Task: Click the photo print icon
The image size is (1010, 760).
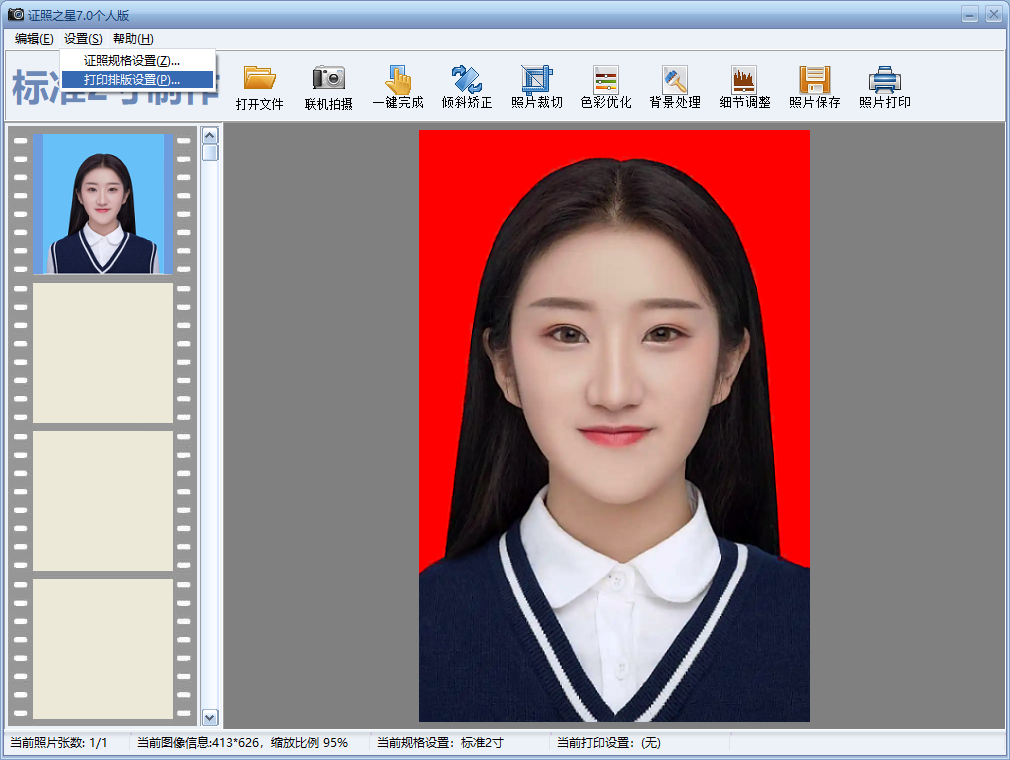Action: tap(884, 80)
